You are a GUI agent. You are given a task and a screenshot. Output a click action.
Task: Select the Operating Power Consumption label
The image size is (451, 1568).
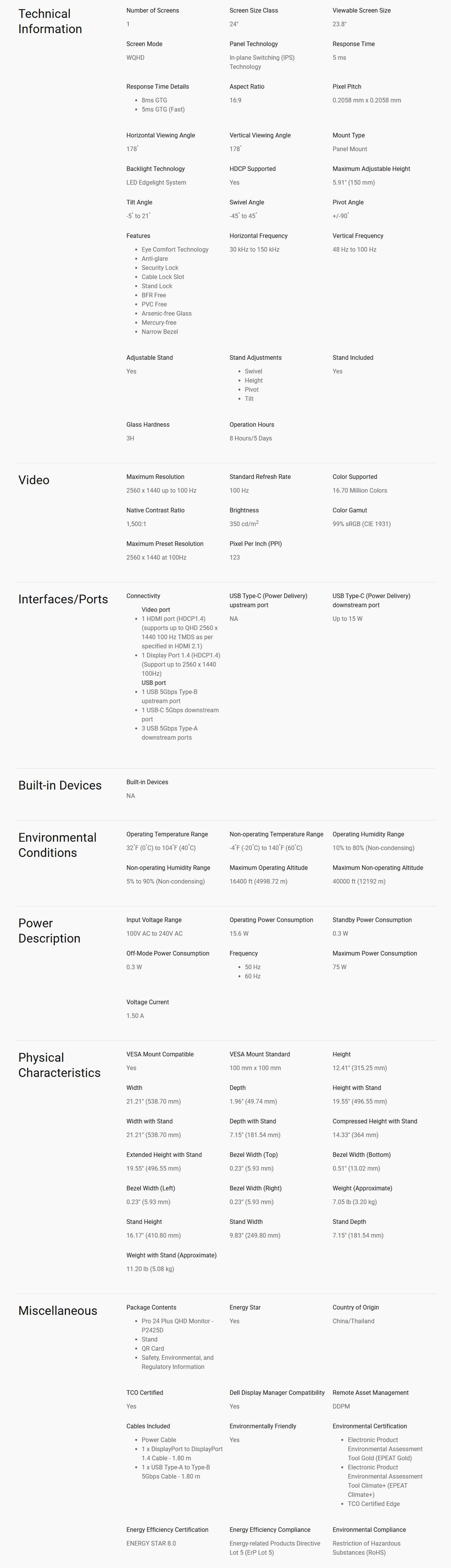[271, 920]
